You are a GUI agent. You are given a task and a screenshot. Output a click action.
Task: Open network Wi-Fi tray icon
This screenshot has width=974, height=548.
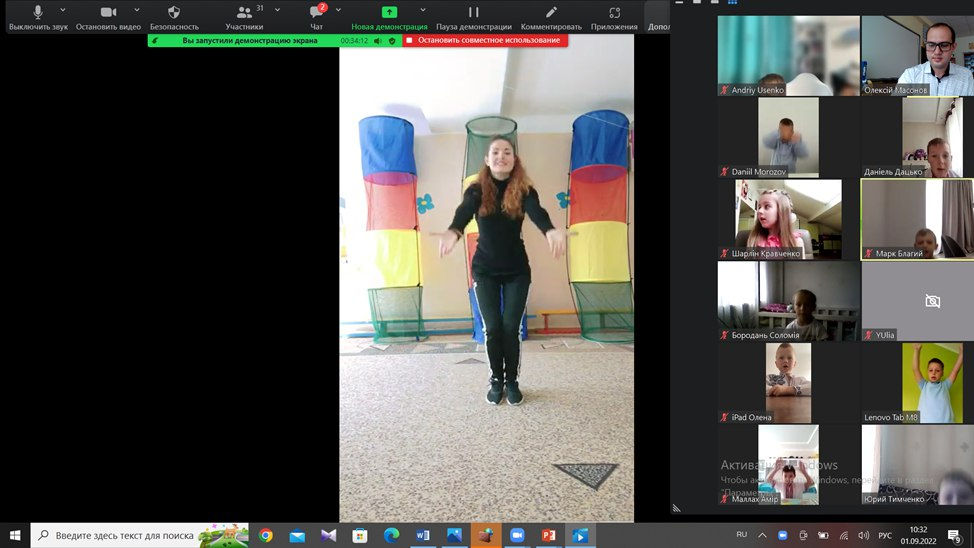[x=844, y=535]
